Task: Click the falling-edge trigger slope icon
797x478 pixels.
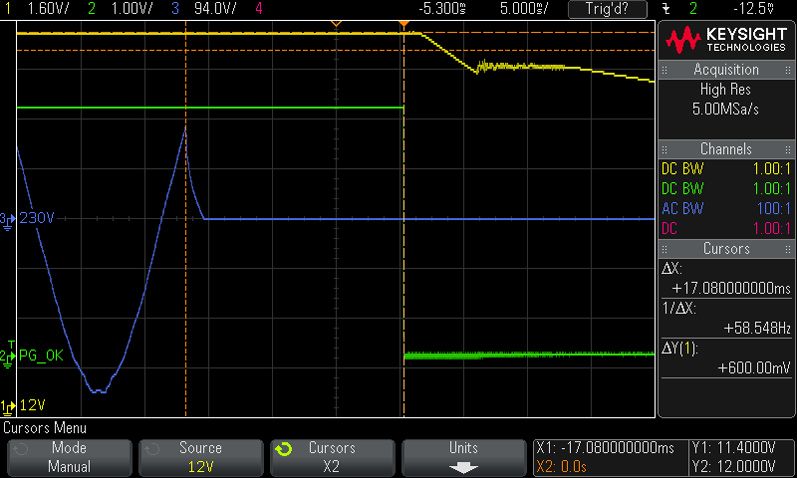Action: click(x=666, y=9)
